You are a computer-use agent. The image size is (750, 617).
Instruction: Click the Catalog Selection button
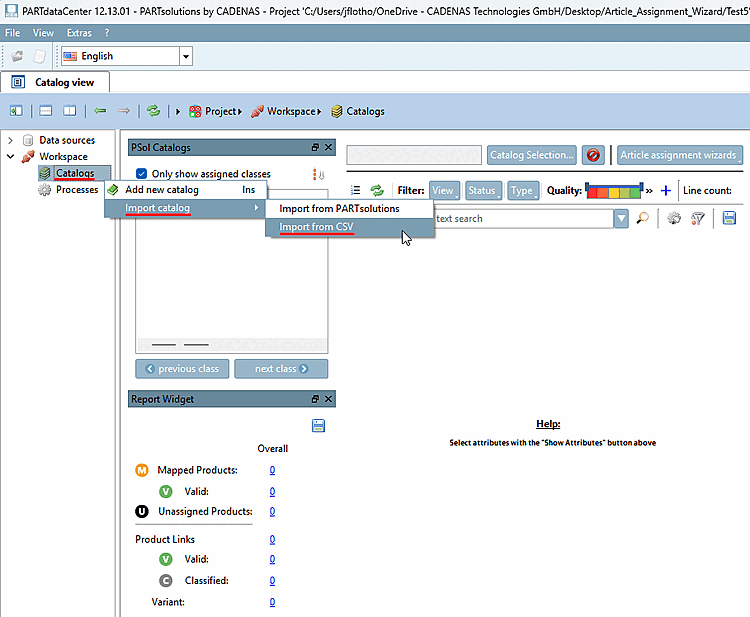coord(531,155)
